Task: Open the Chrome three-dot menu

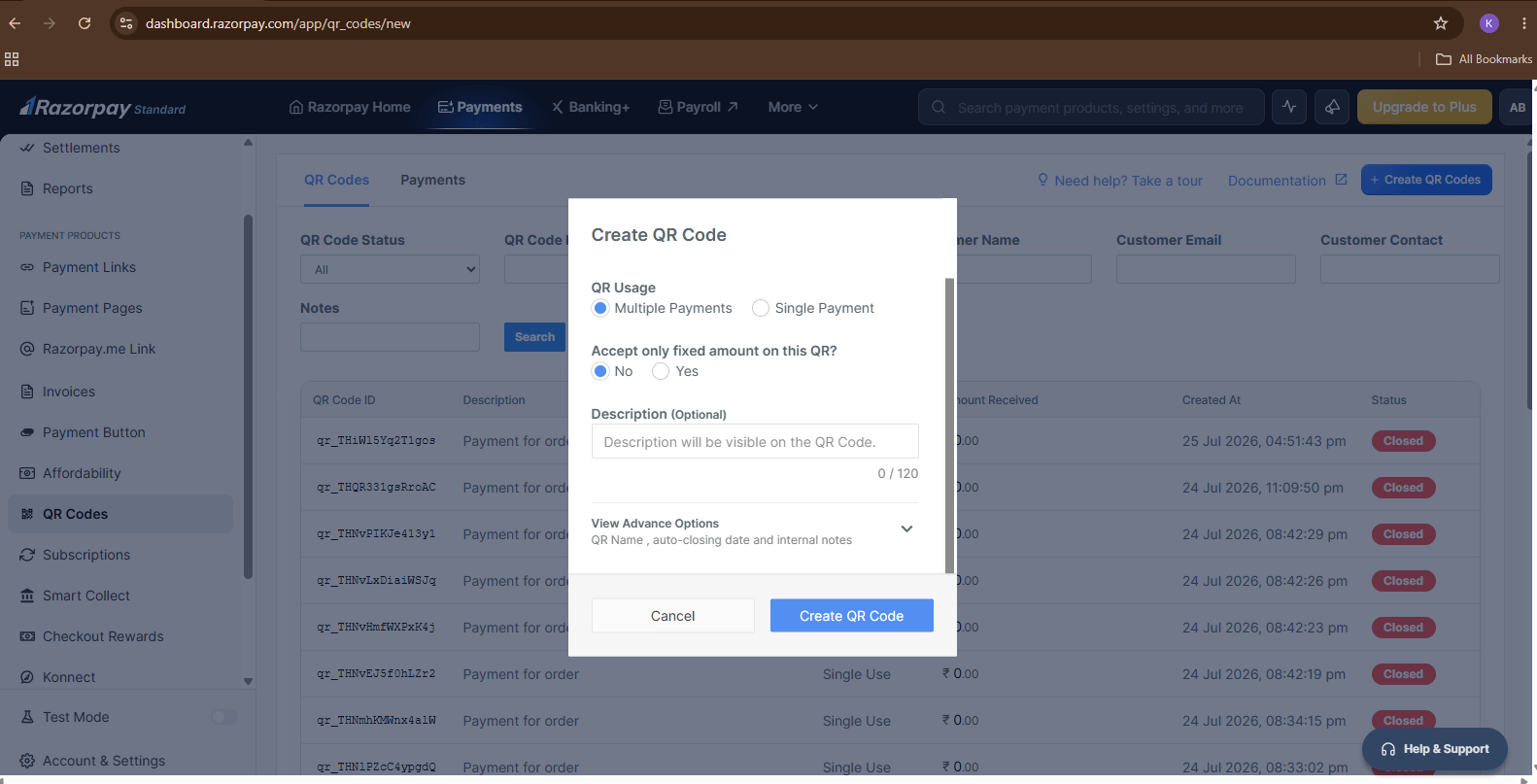Action: pos(1523,23)
